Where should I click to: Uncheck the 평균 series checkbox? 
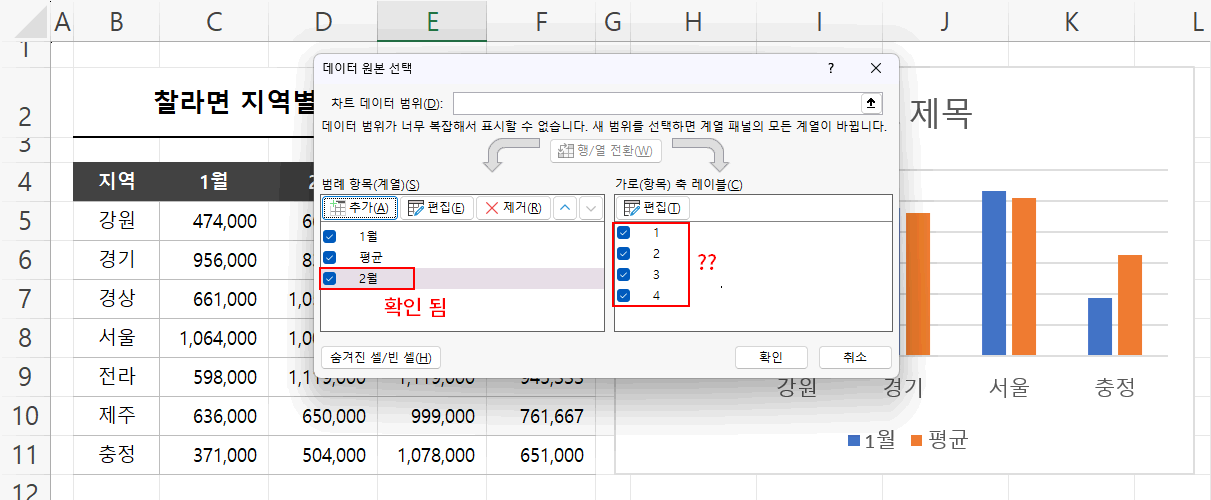click(330, 257)
